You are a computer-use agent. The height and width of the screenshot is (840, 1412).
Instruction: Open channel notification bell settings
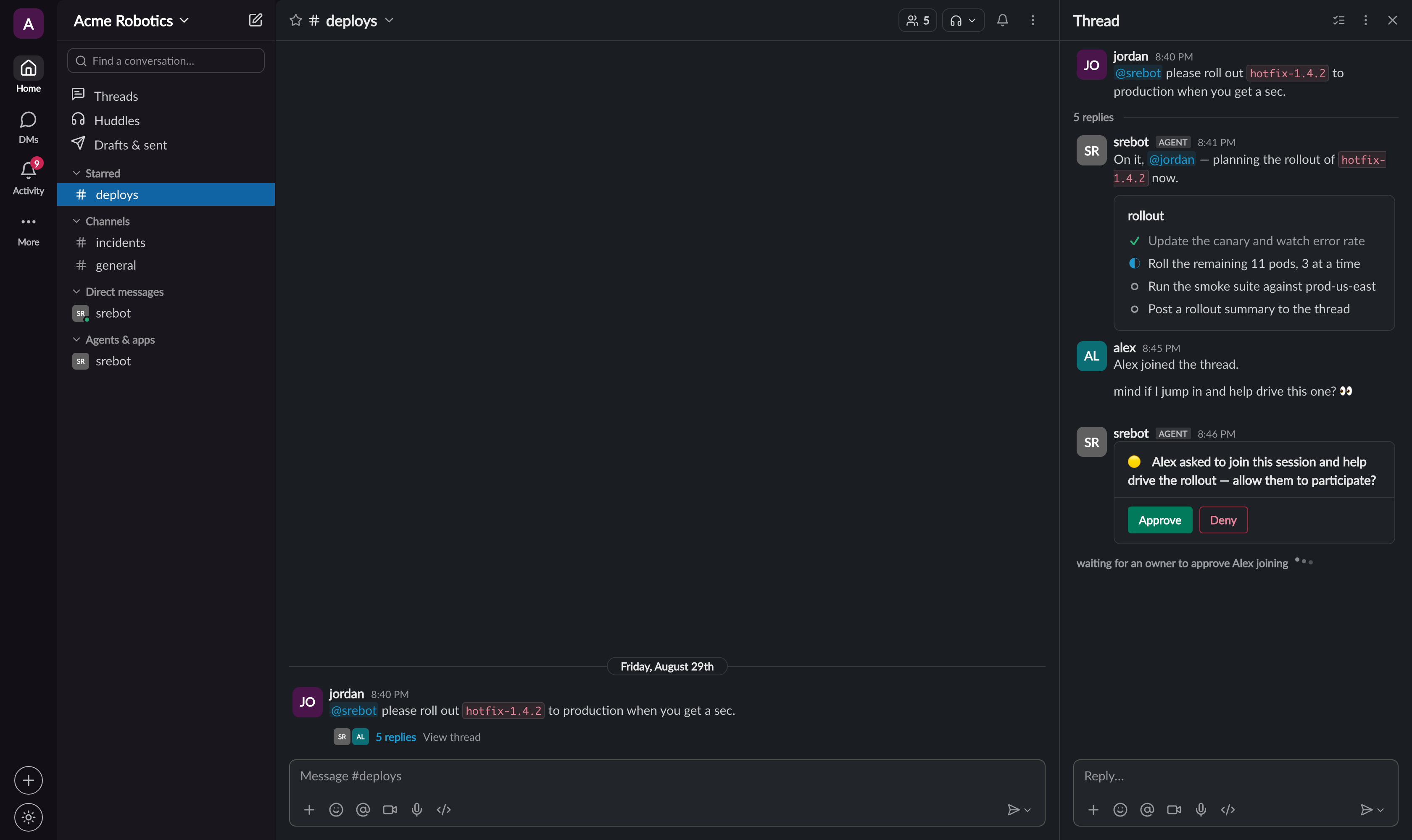[x=1003, y=21]
